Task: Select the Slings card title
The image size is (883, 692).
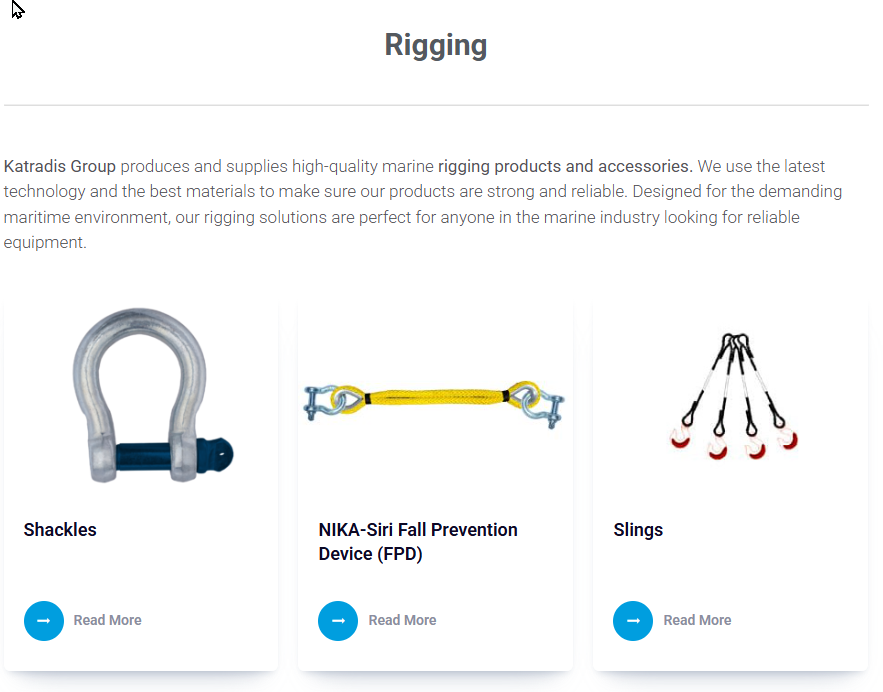Action: pyautogui.click(x=638, y=530)
